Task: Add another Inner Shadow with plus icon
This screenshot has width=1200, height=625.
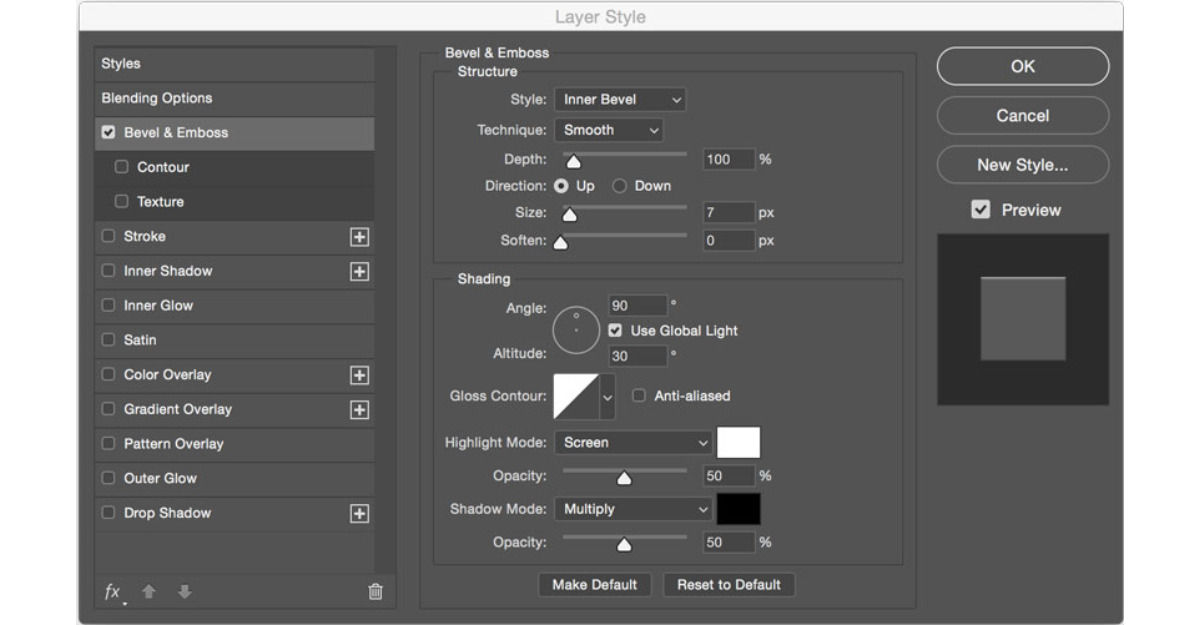Action: [359, 272]
